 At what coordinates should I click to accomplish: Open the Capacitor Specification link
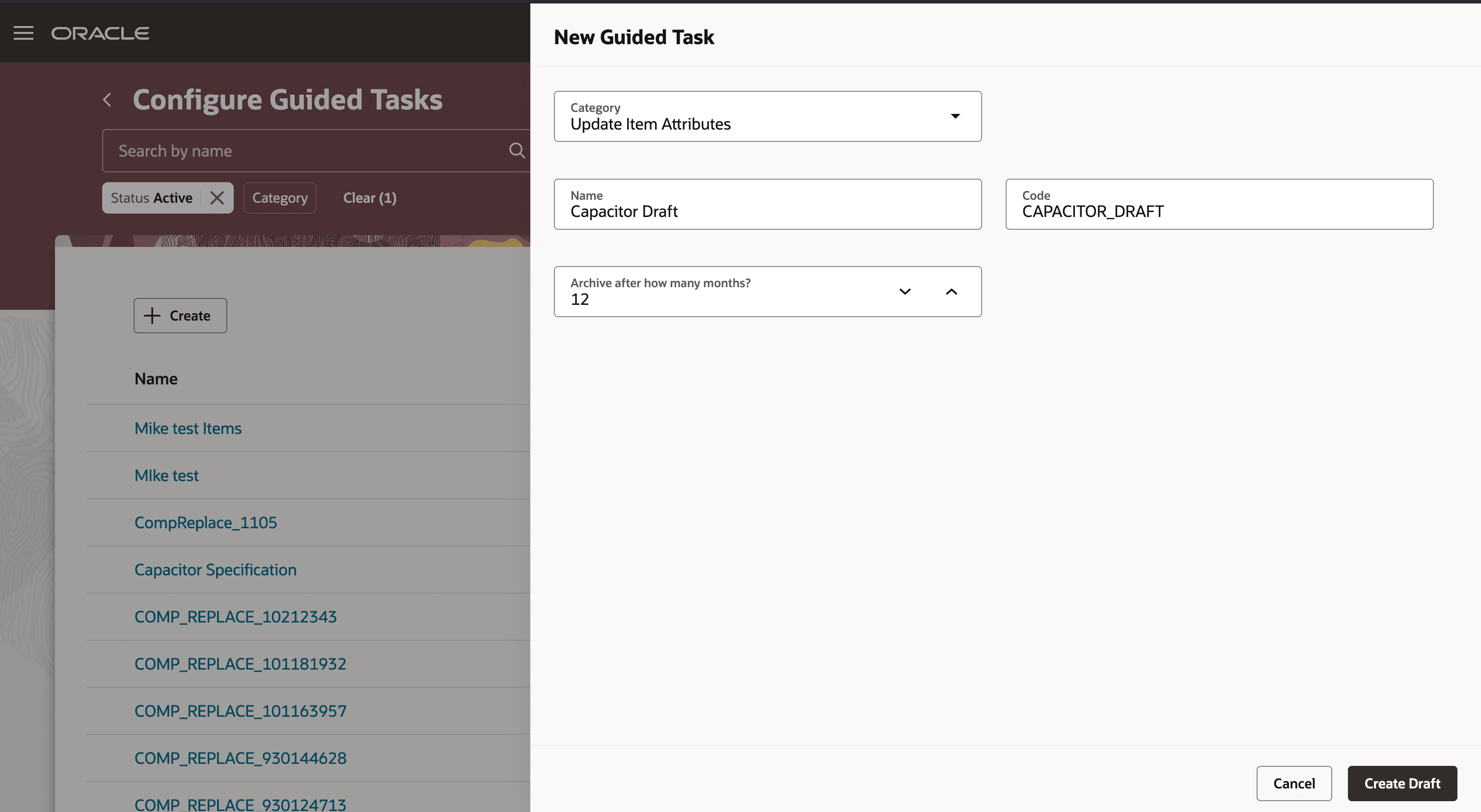[x=216, y=569]
